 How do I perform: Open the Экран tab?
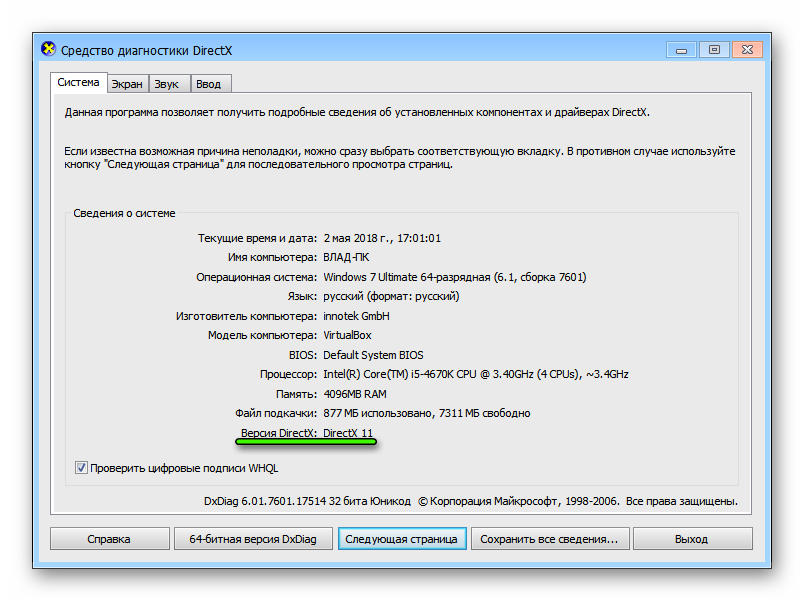point(127,84)
